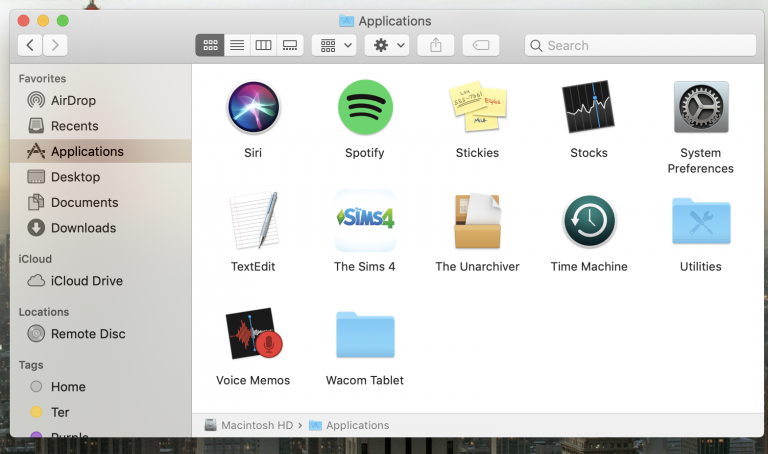
Task: Open Documents in the sidebar
Action: pos(100,202)
